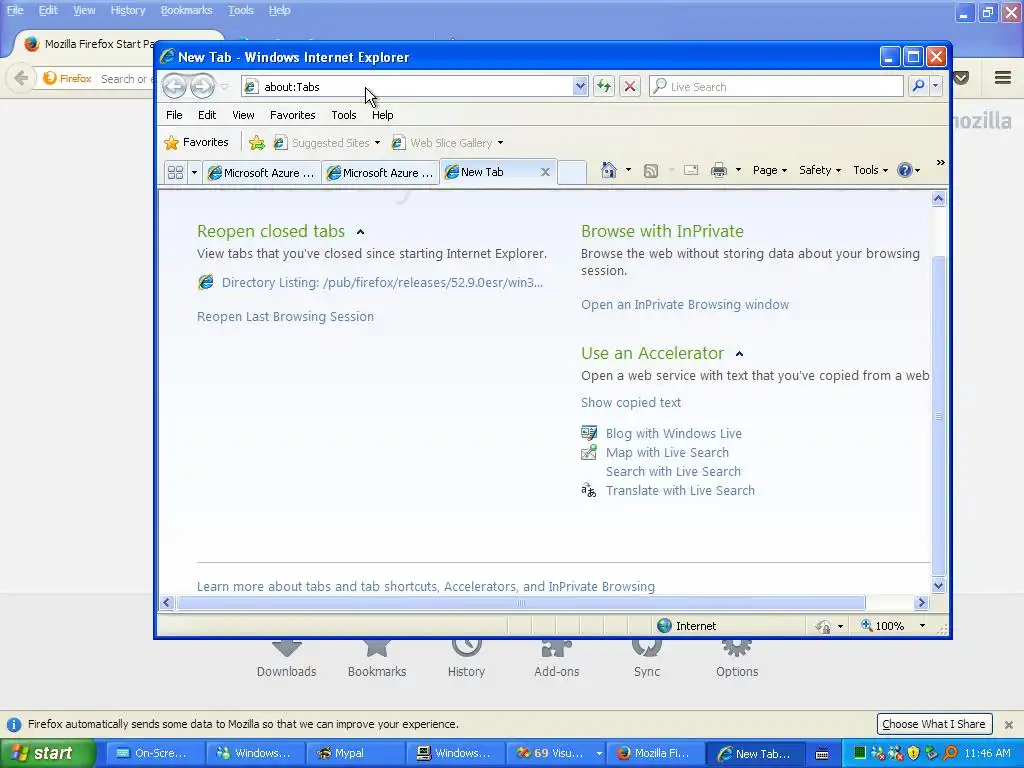The width and height of the screenshot is (1024, 768).
Task: Open the Safety dropdown menu
Action: pyautogui.click(x=820, y=170)
